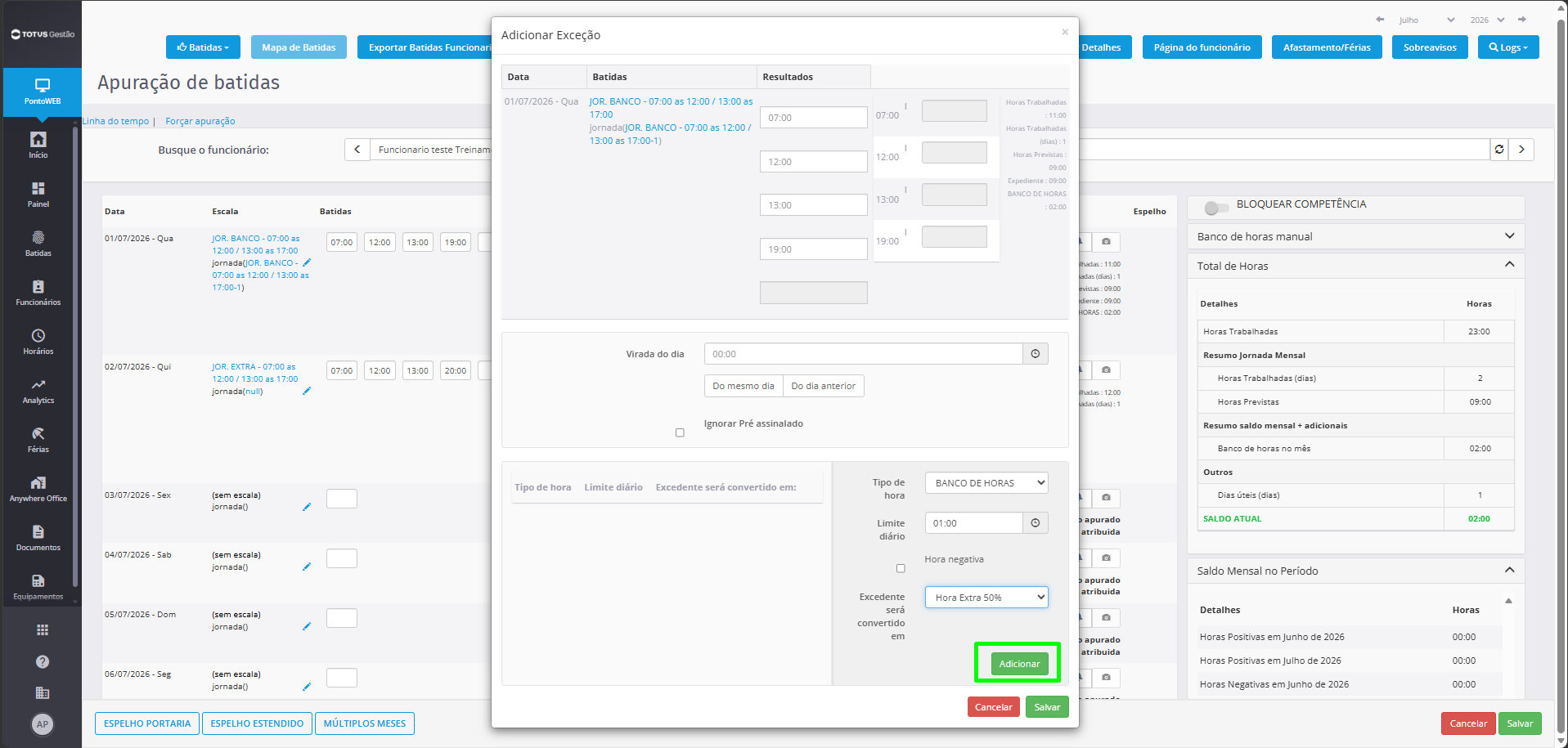
Task: Close the Adicionar Exceção dialog
Action: click(1065, 32)
